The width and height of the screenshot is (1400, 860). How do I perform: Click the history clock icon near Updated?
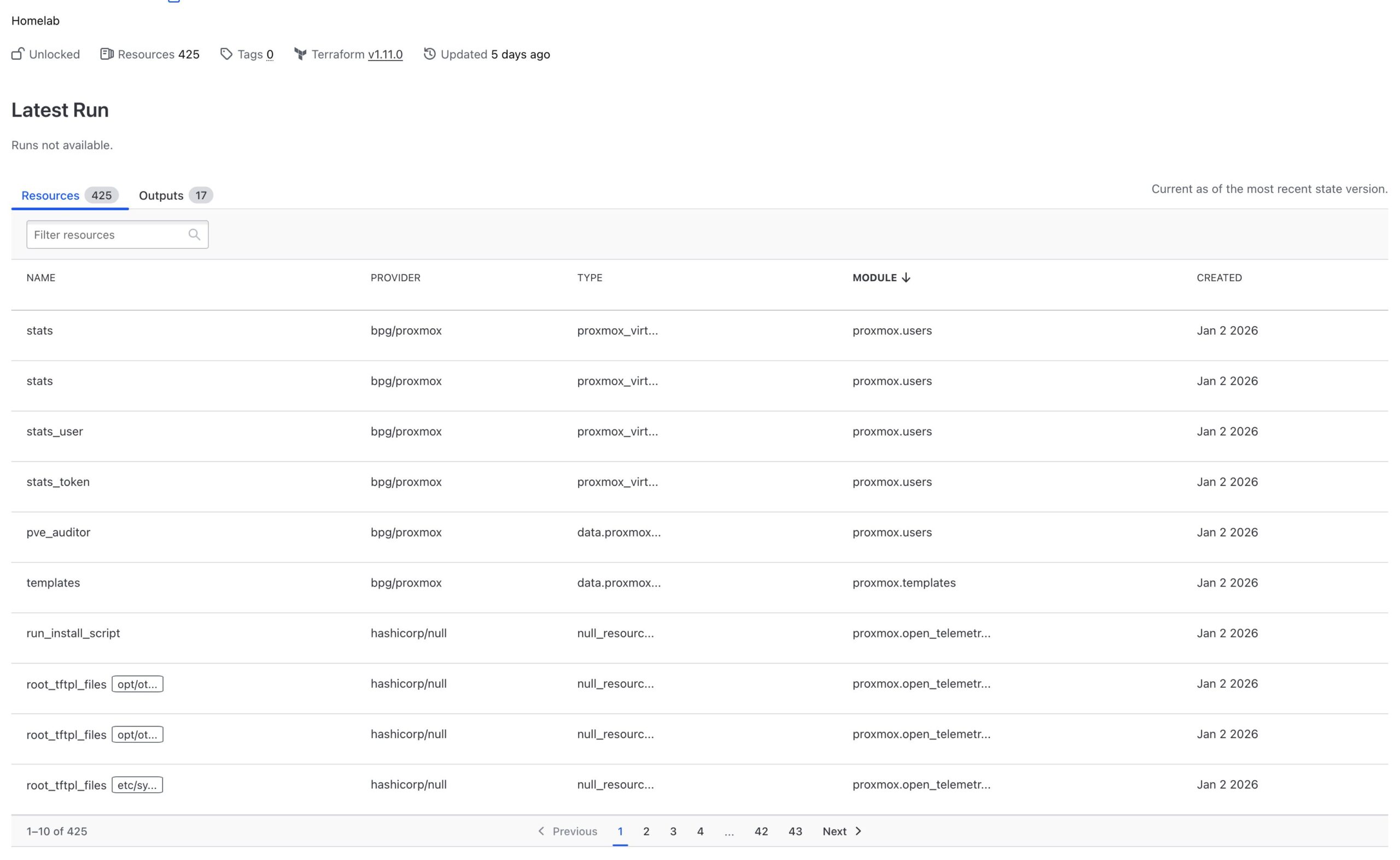(x=430, y=54)
